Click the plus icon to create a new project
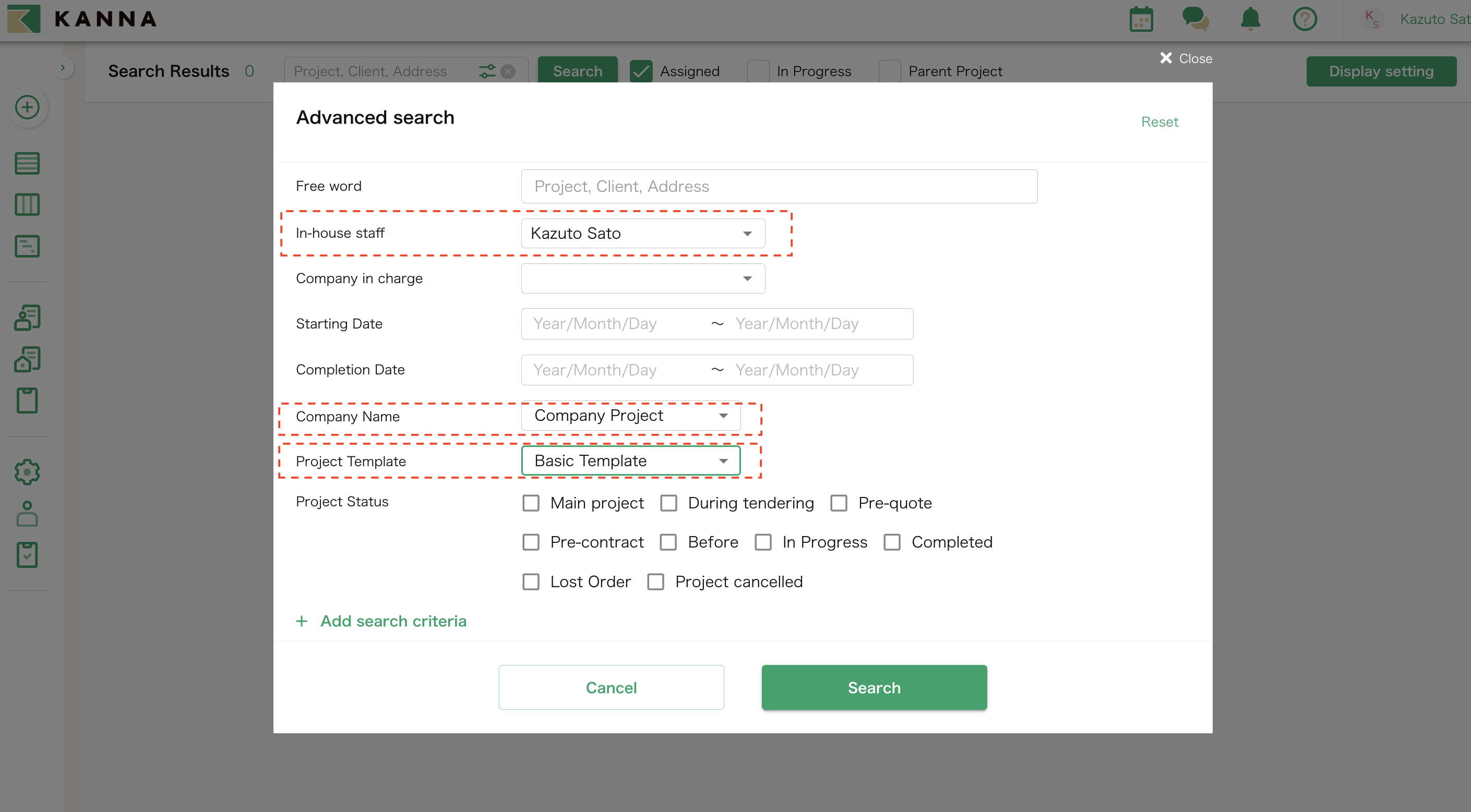This screenshot has height=812, width=1471. point(27,107)
